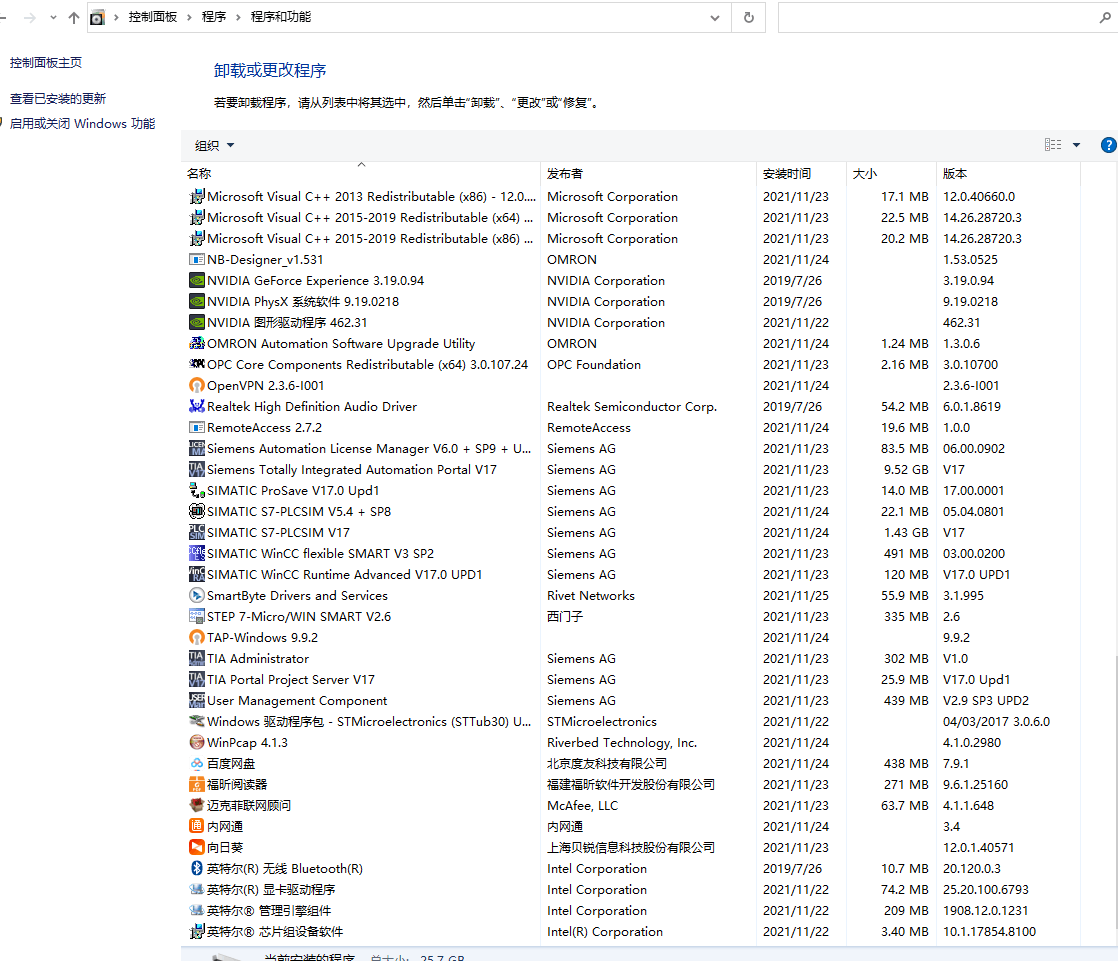Open 启用或关闭 Windows 功能 link
1118x961 pixels.
(83, 123)
